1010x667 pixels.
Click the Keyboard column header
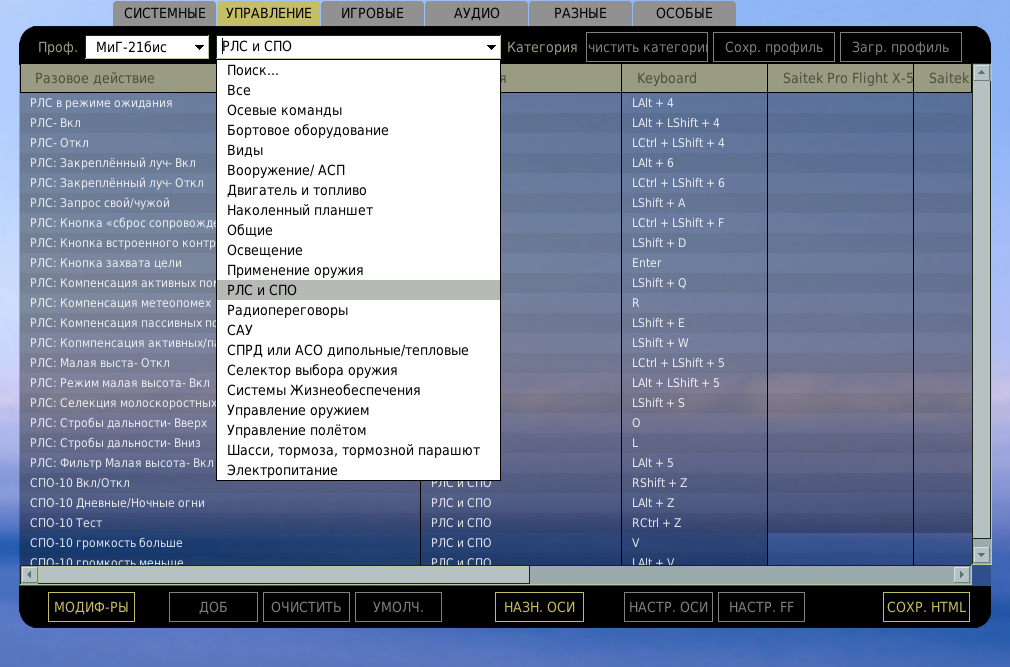pyautogui.click(x=694, y=78)
